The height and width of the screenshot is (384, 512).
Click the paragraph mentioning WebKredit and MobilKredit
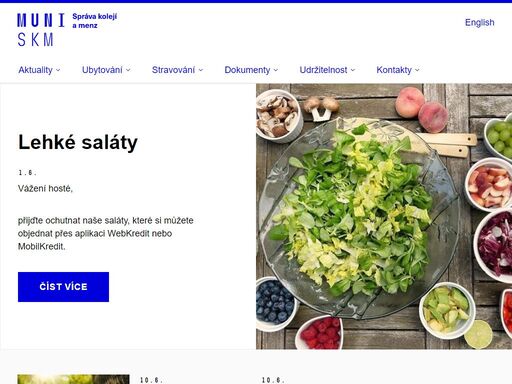[106, 233]
